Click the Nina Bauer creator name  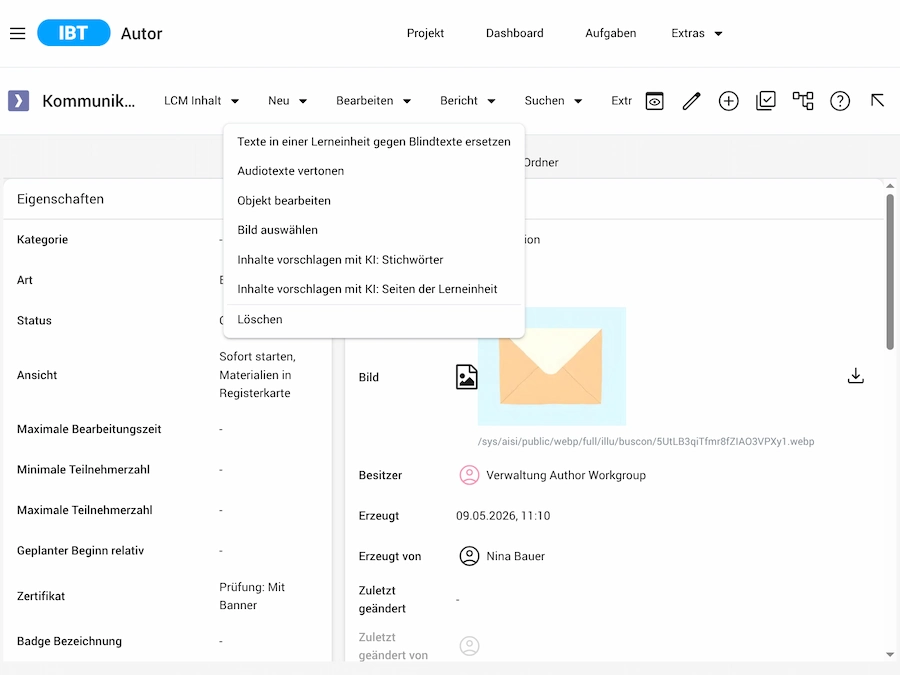(515, 556)
